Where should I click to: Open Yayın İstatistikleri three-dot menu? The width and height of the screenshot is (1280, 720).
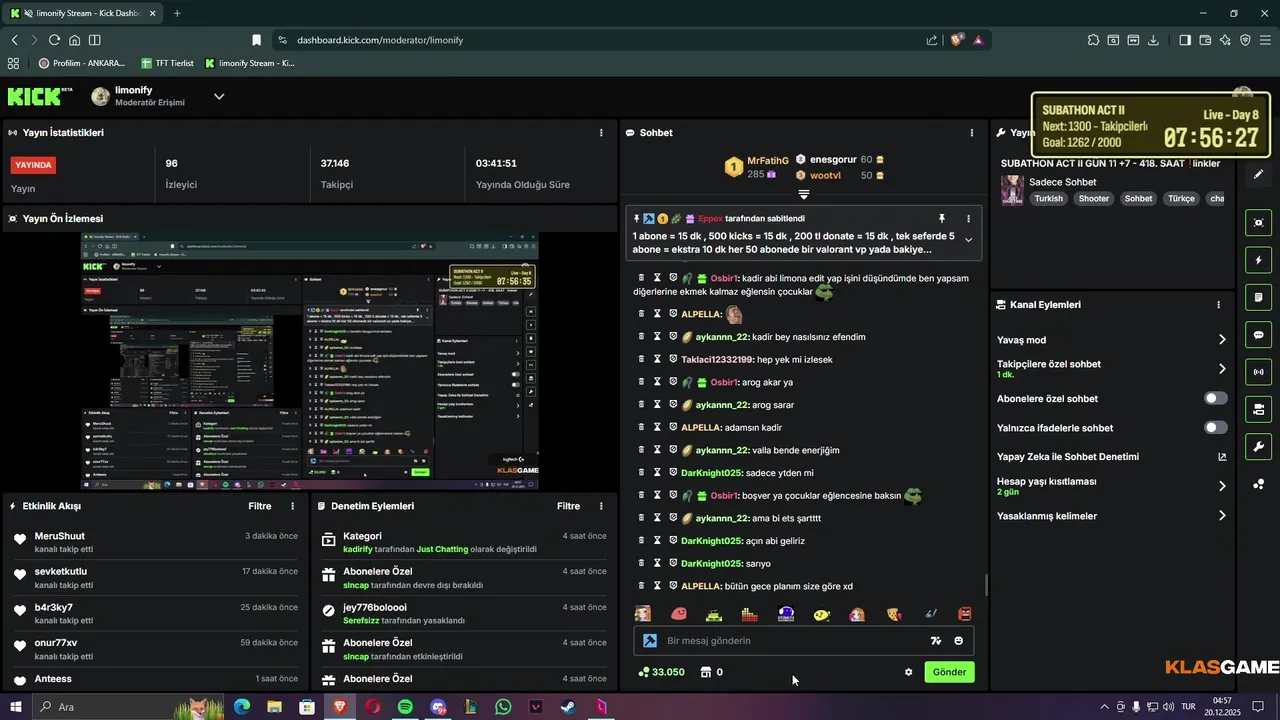(601, 132)
